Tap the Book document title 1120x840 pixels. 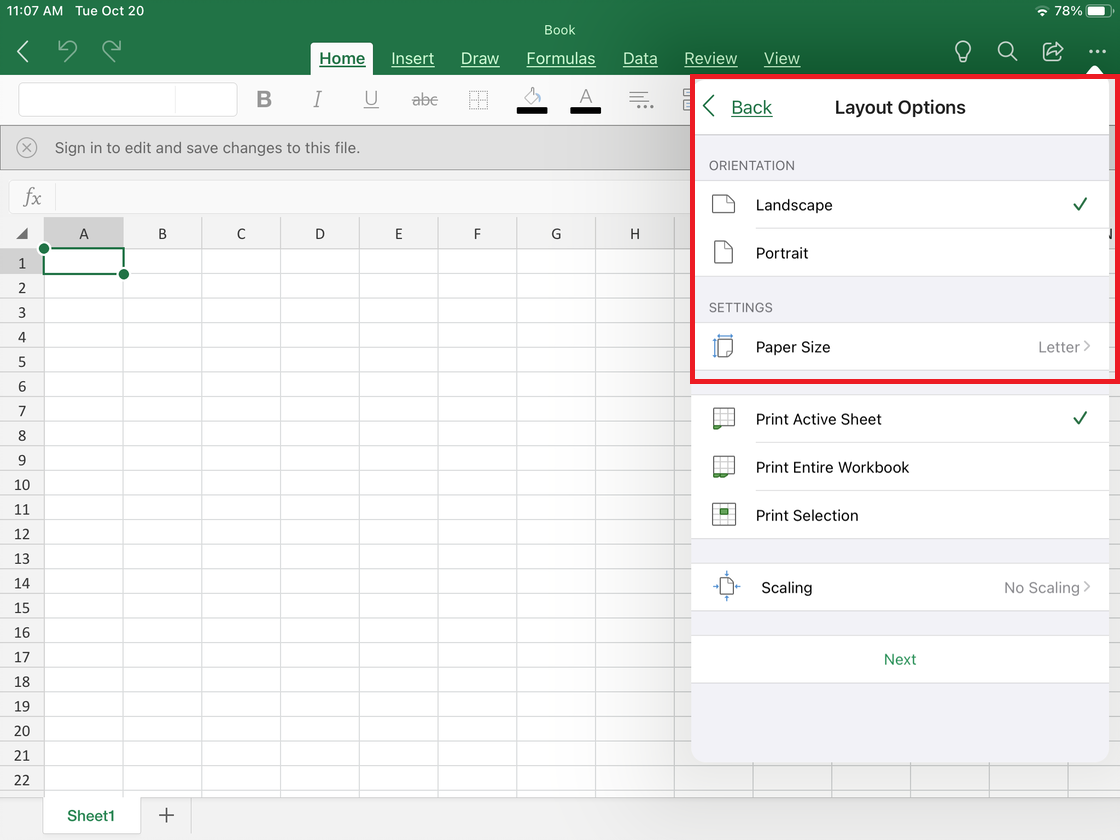pyautogui.click(x=559, y=30)
